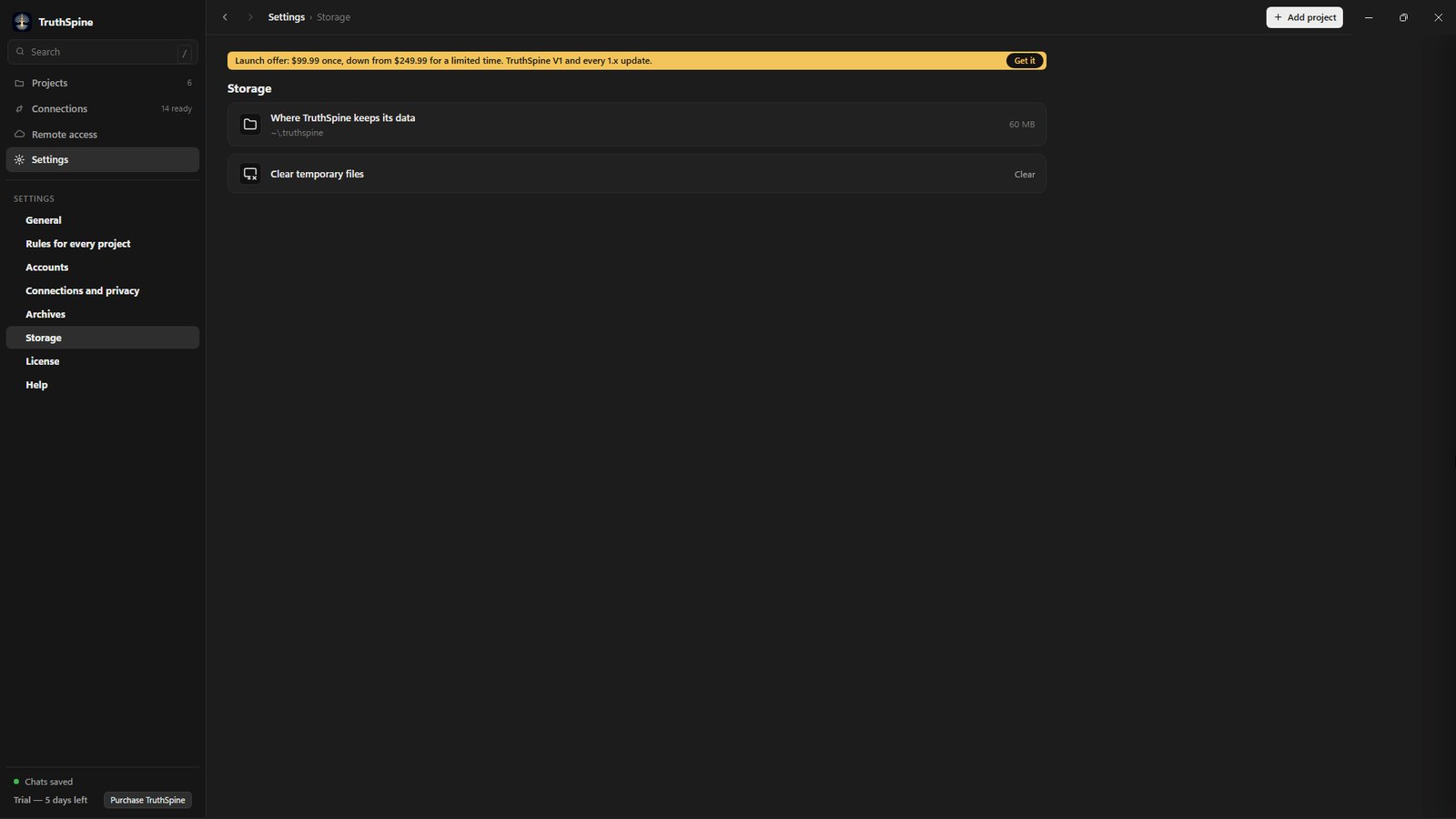1456x819 pixels.
Task: Open Connections and privacy section
Action: 103,291
